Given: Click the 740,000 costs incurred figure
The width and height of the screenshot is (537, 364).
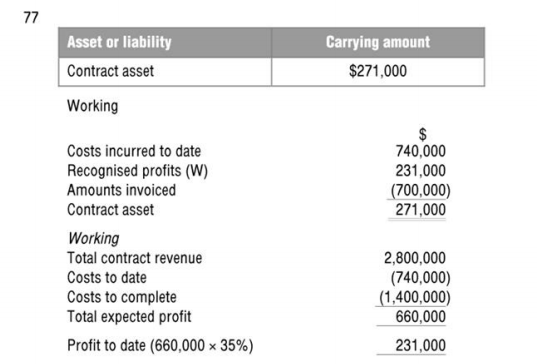Looking at the screenshot, I should pos(421,151).
